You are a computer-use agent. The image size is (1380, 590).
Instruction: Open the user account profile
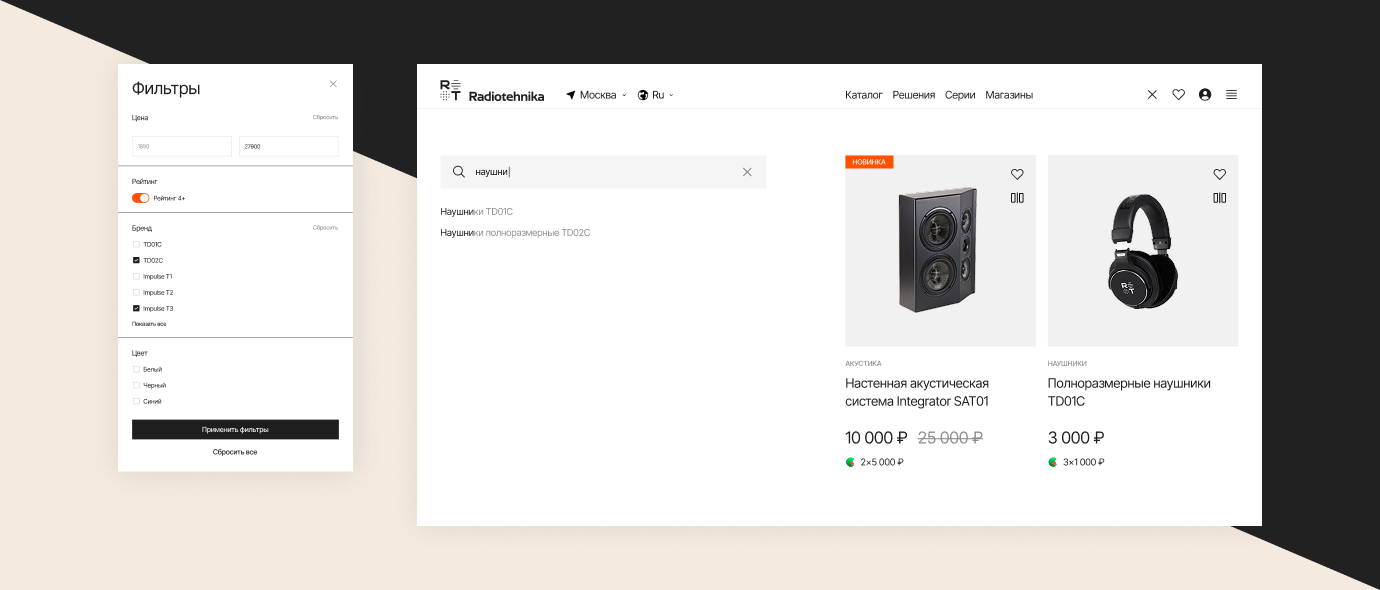click(x=1204, y=95)
